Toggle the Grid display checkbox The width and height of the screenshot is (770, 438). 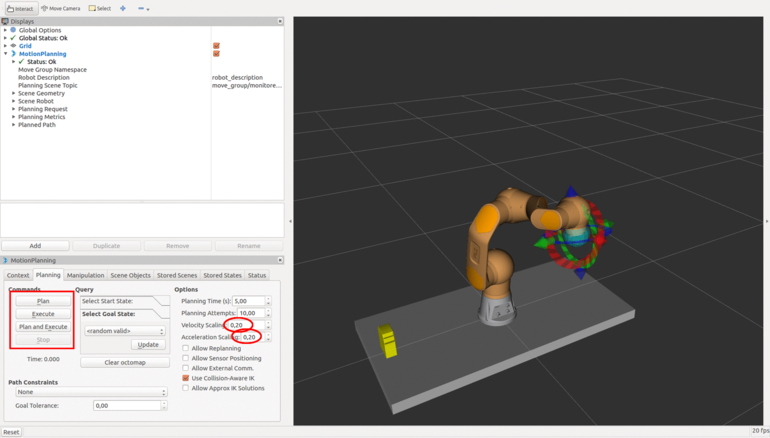(x=216, y=46)
